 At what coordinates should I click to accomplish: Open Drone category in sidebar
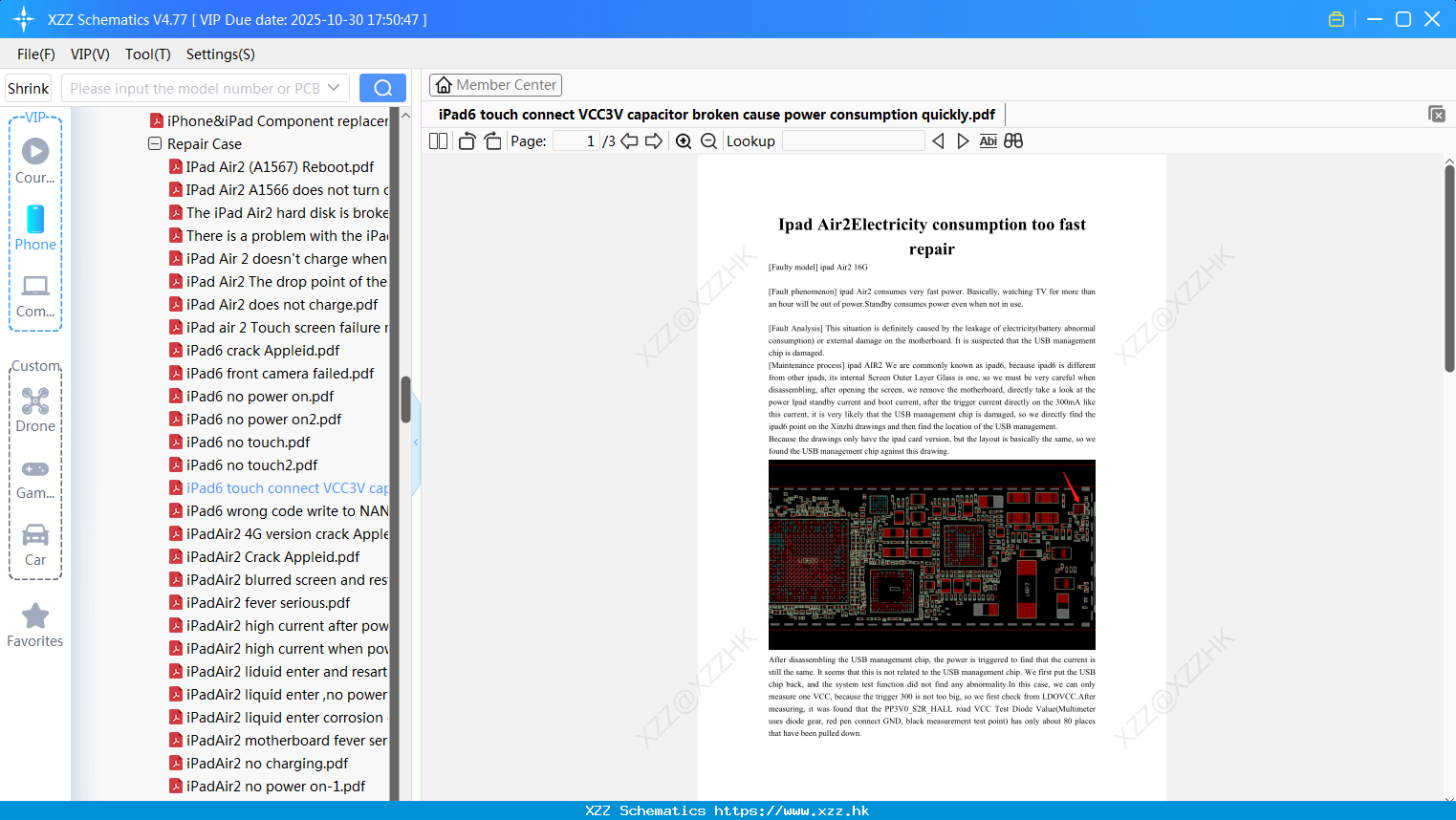(35, 410)
